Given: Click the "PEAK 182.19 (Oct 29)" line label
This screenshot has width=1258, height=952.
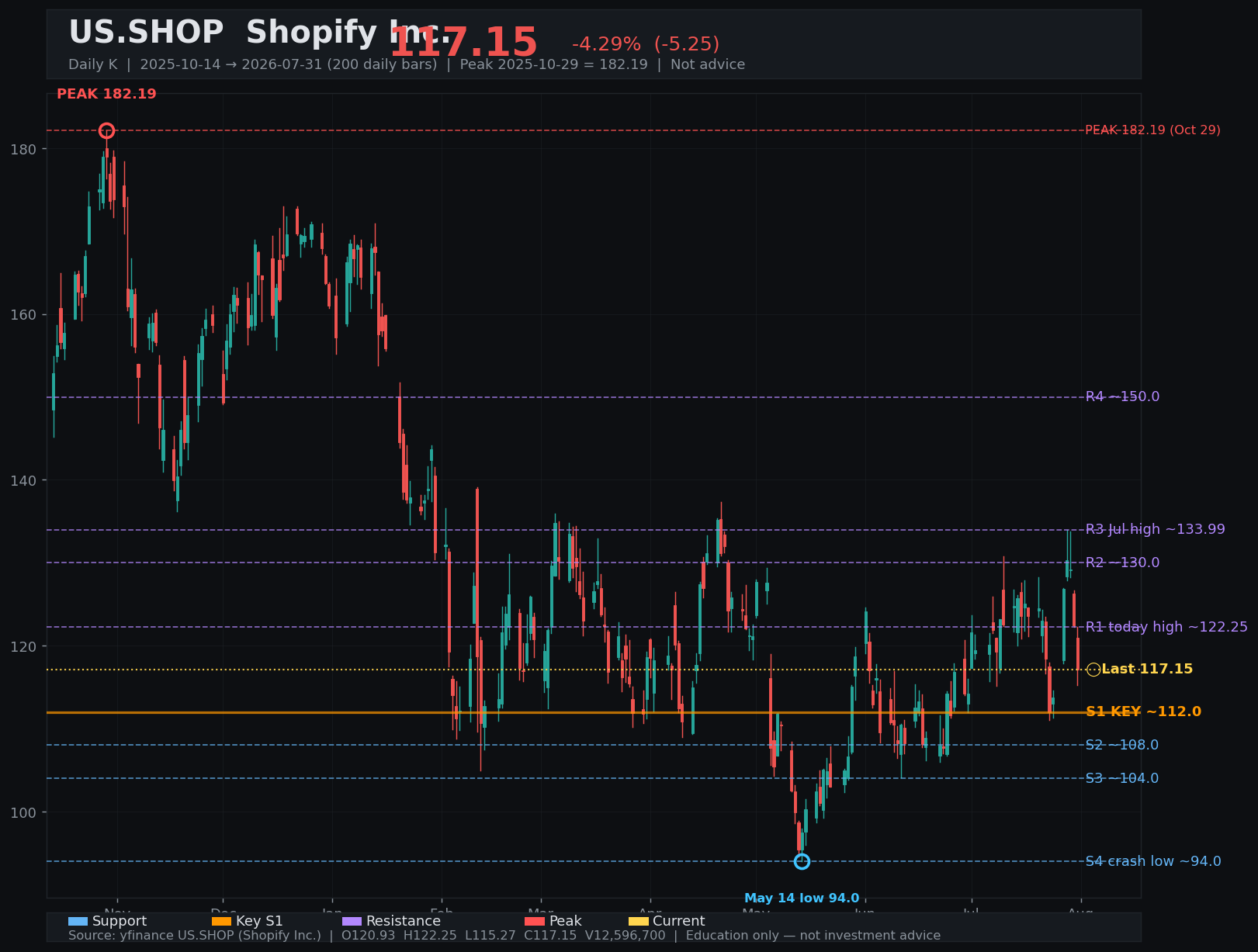Looking at the screenshot, I should click(x=1152, y=130).
